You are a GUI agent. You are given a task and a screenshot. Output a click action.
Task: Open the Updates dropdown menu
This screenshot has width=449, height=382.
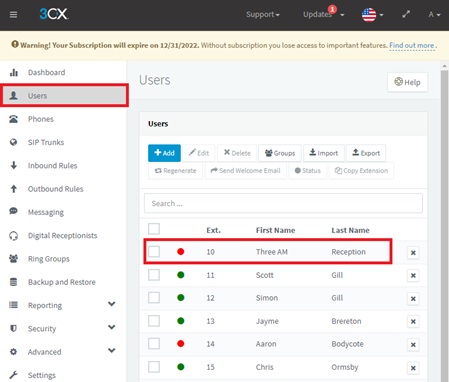[x=323, y=14]
